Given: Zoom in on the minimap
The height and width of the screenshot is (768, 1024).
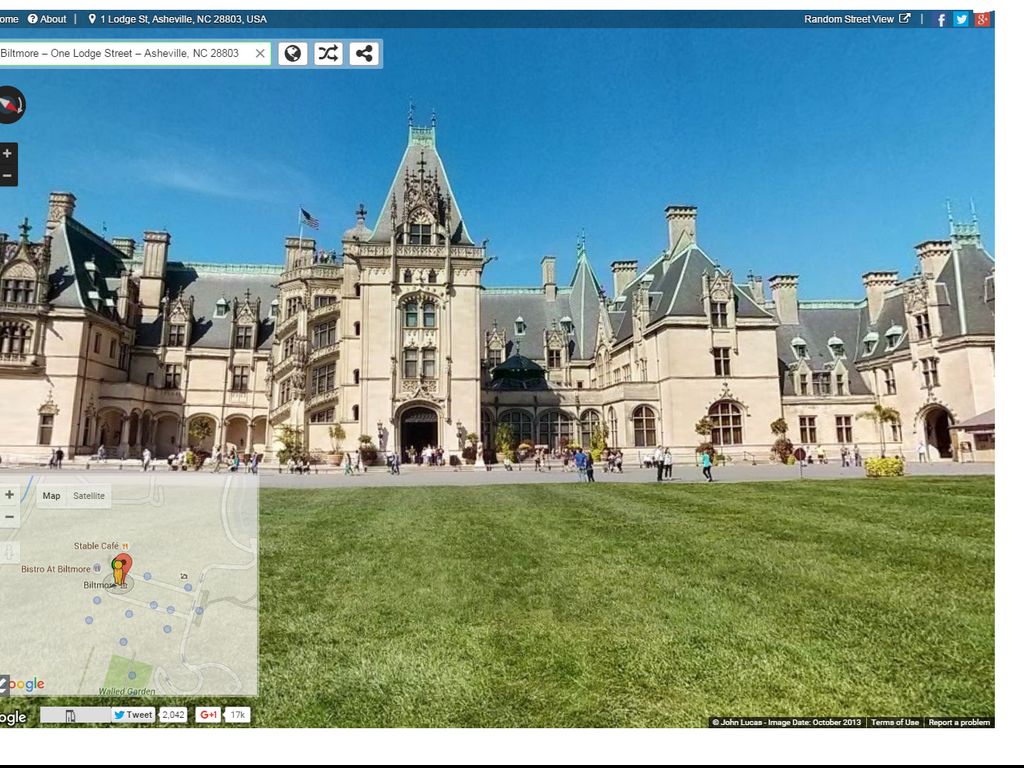Looking at the screenshot, I should [x=9, y=495].
